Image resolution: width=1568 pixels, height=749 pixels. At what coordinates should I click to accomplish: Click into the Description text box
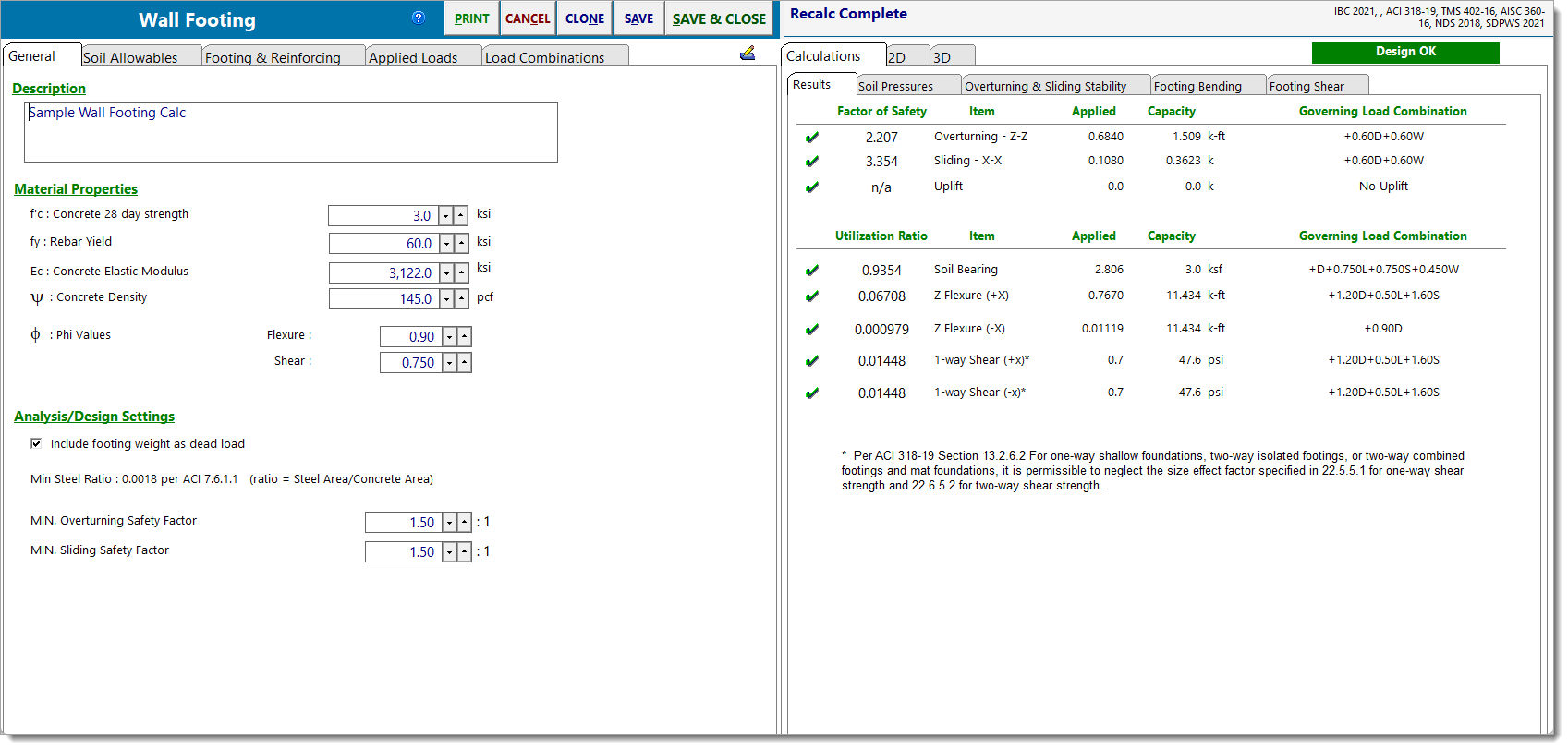290,132
